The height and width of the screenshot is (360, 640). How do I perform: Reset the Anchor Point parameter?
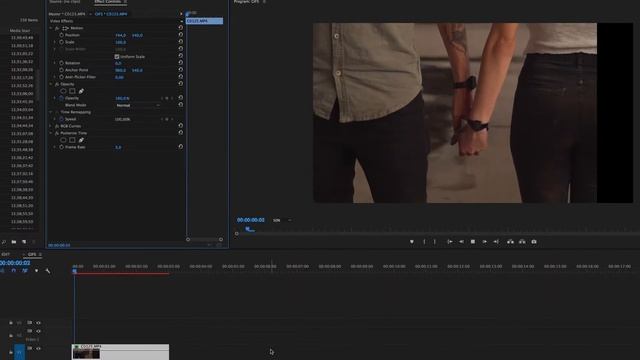coord(180,70)
